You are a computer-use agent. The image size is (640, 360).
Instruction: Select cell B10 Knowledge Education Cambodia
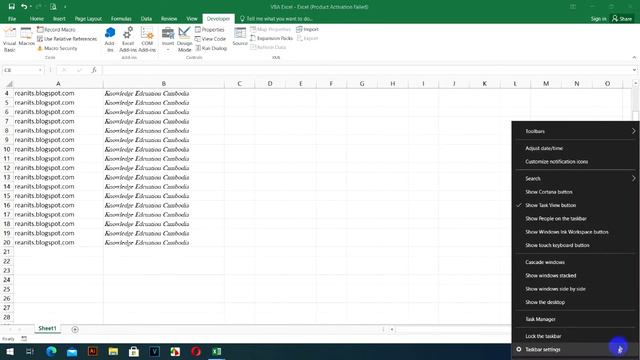pos(164,149)
